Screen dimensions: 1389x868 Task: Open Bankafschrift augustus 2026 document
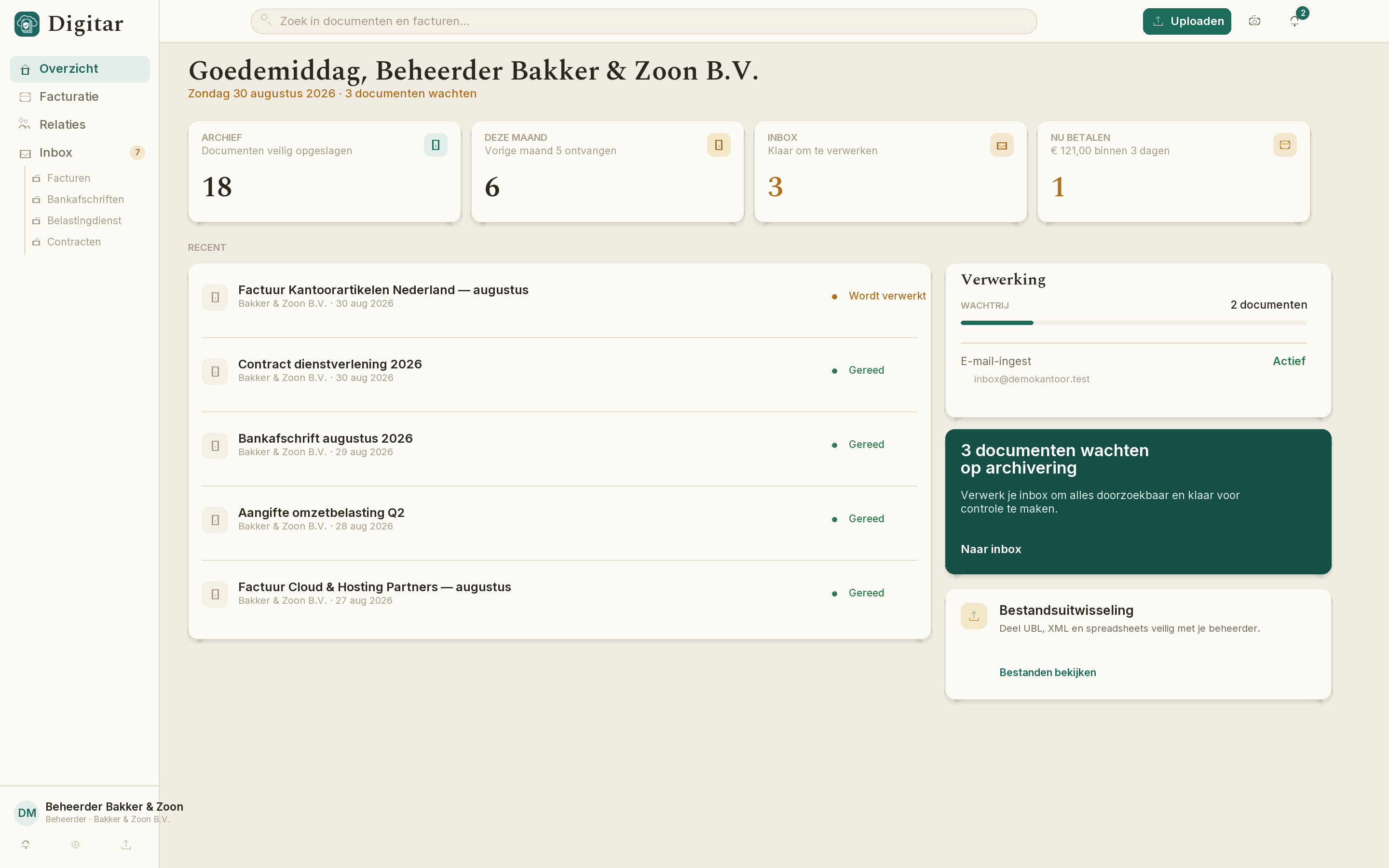[x=559, y=446]
